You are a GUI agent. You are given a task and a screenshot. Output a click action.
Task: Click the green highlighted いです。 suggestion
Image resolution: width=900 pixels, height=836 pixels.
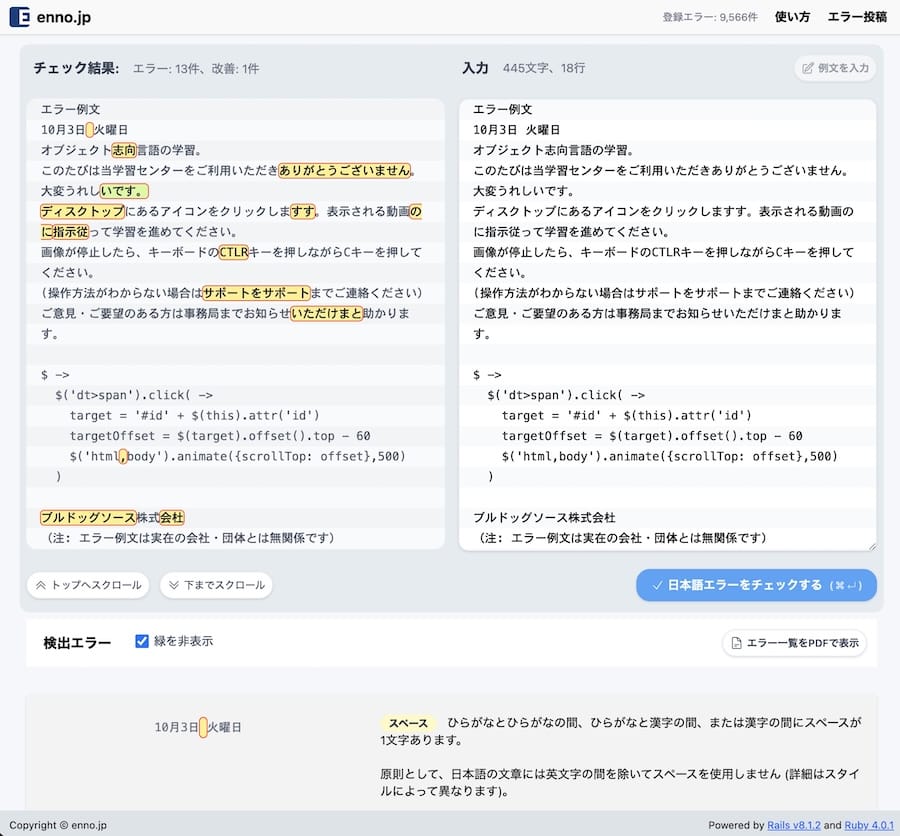pos(124,191)
